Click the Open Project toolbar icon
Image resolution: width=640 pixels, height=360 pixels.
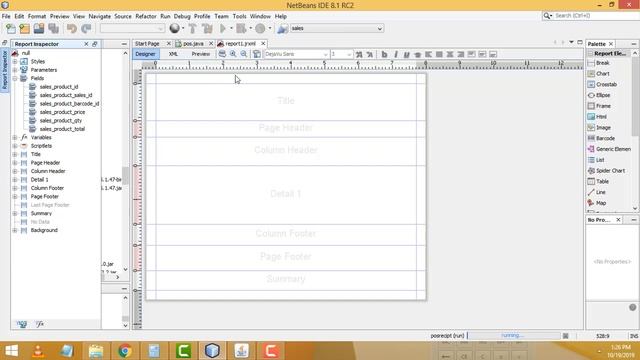coord(39,29)
